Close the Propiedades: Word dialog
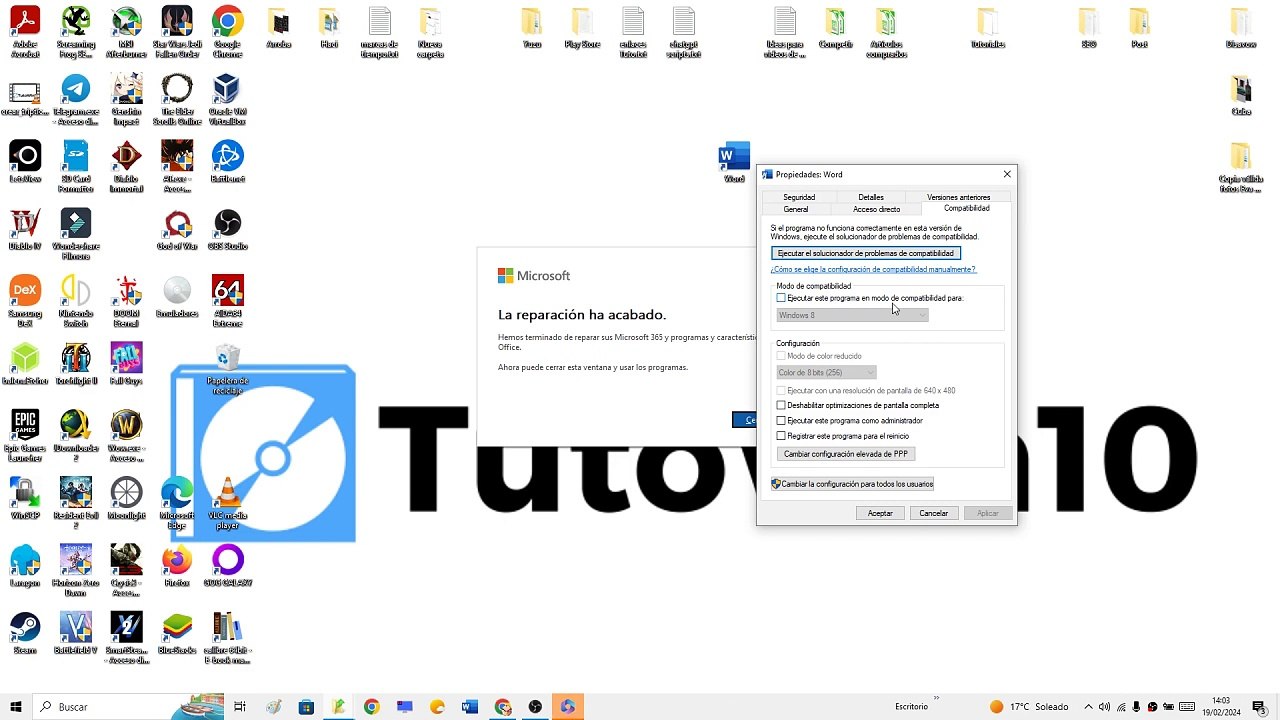This screenshot has height=720, width=1280. (x=1007, y=174)
